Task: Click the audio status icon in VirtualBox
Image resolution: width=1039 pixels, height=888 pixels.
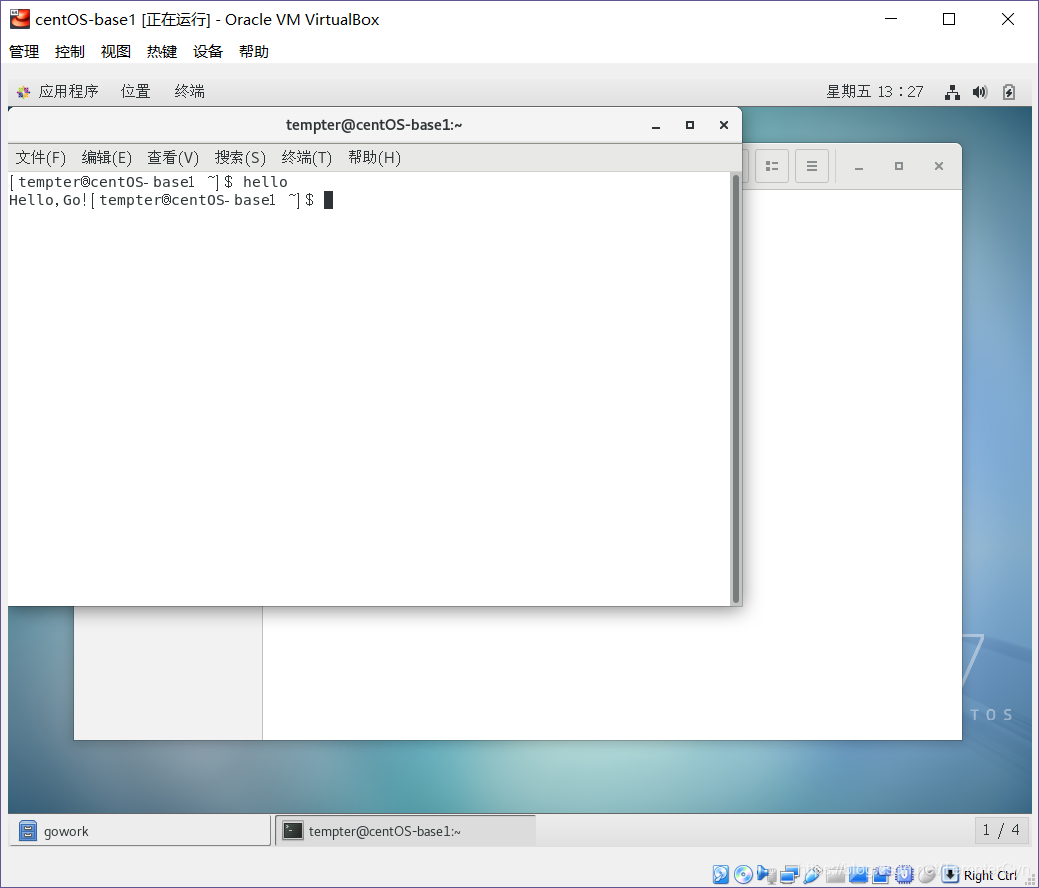Action: click(766, 875)
